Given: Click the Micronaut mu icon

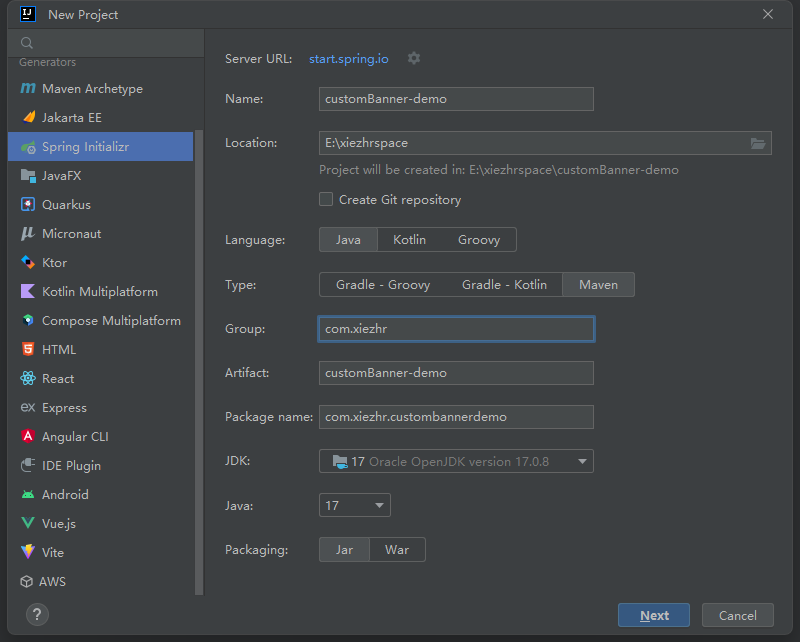Looking at the screenshot, I should [28, 234].
